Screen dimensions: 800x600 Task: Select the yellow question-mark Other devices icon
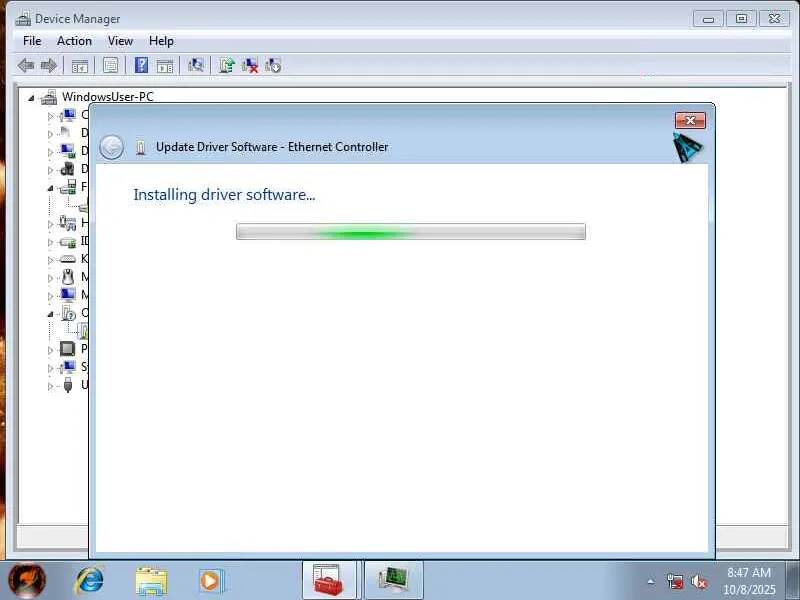68,313
